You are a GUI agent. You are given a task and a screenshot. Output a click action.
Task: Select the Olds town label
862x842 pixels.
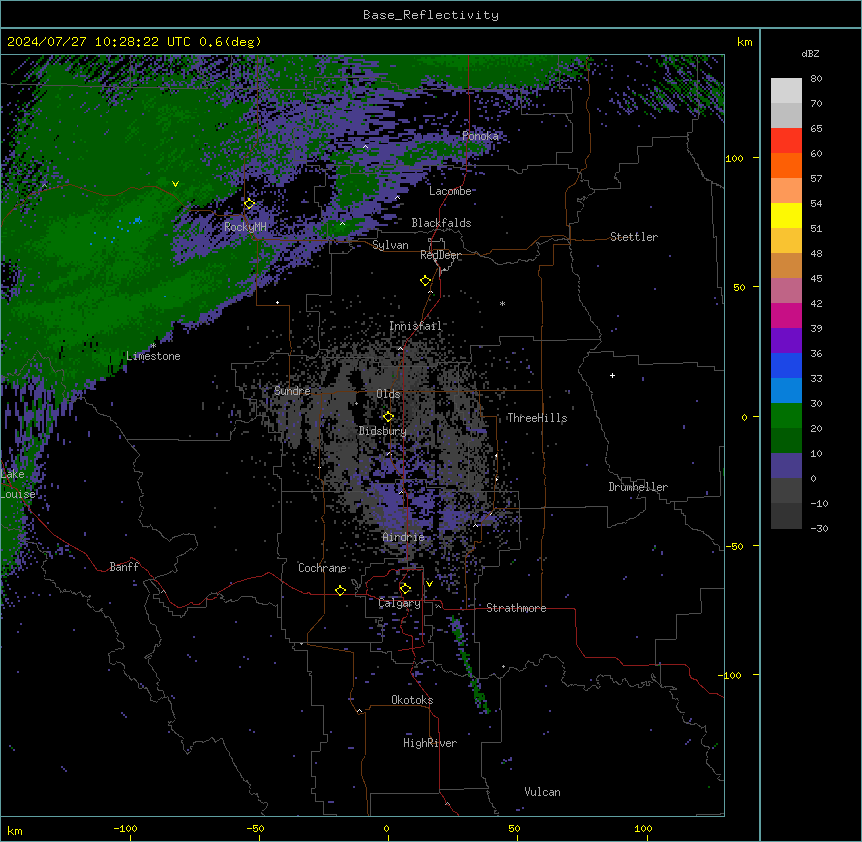pos(388,394)
